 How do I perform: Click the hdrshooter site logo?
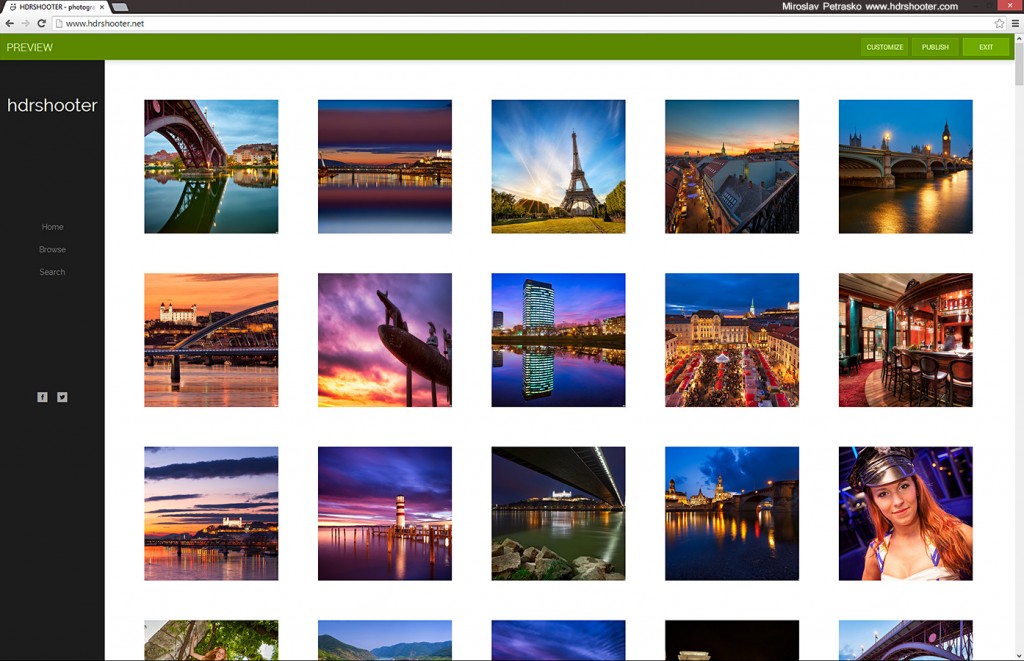(x=52, y=105)
